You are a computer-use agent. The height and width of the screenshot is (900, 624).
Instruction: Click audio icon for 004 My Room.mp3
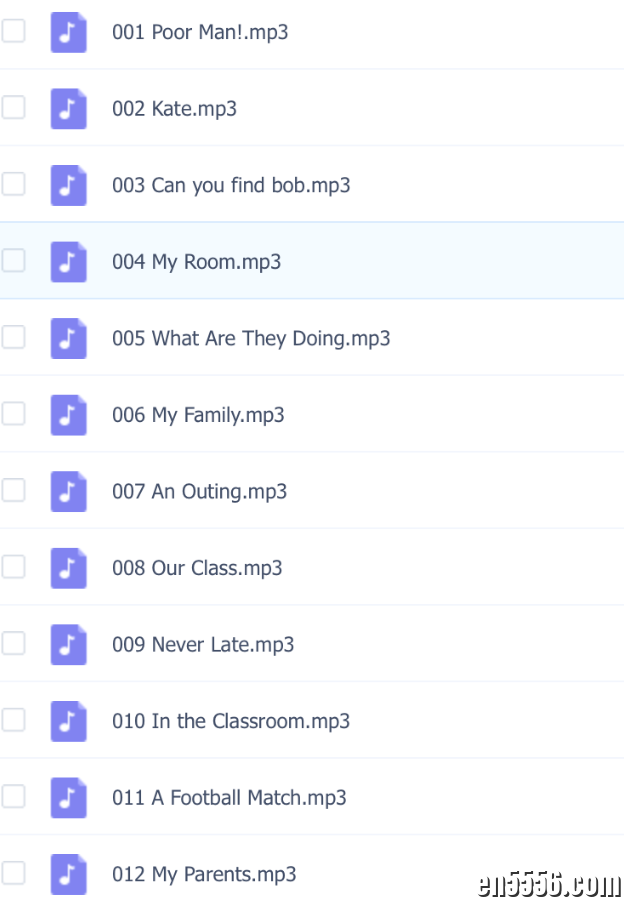[x=68, y=261]
